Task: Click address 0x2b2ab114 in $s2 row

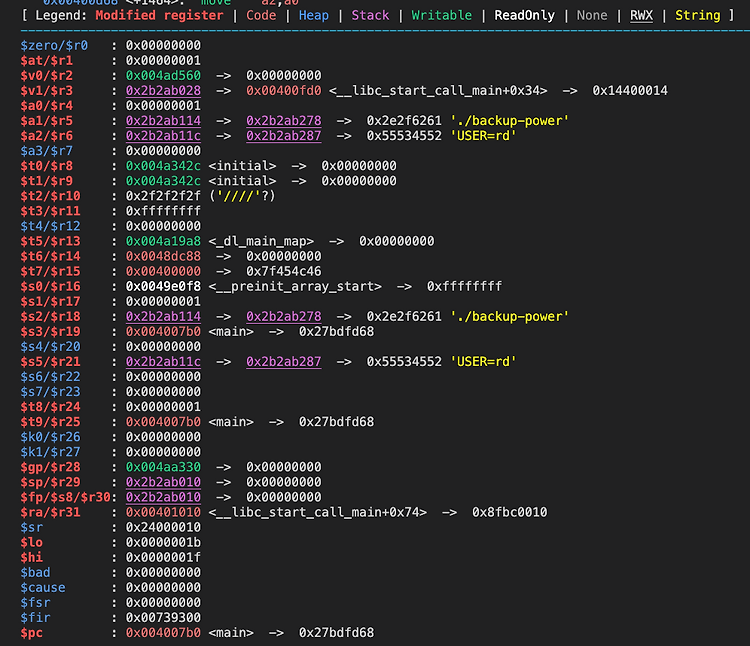Action: coord(163,317)
